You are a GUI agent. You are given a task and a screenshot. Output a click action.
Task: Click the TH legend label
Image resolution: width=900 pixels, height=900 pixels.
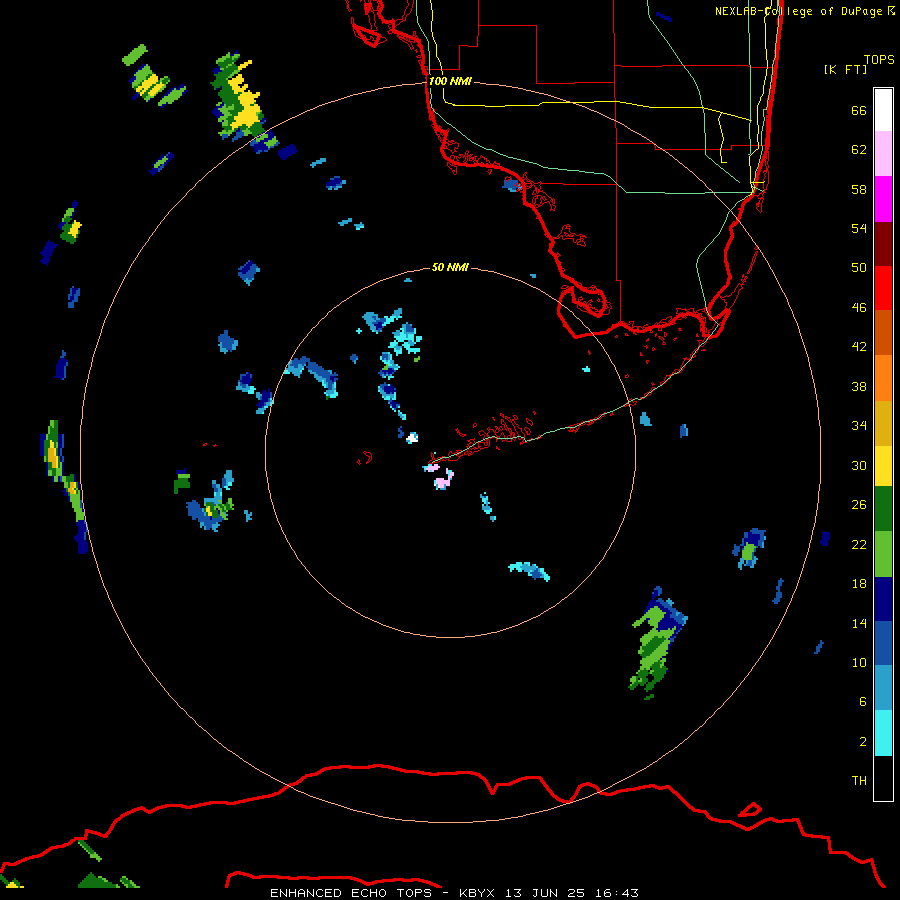tap(859, 781)
